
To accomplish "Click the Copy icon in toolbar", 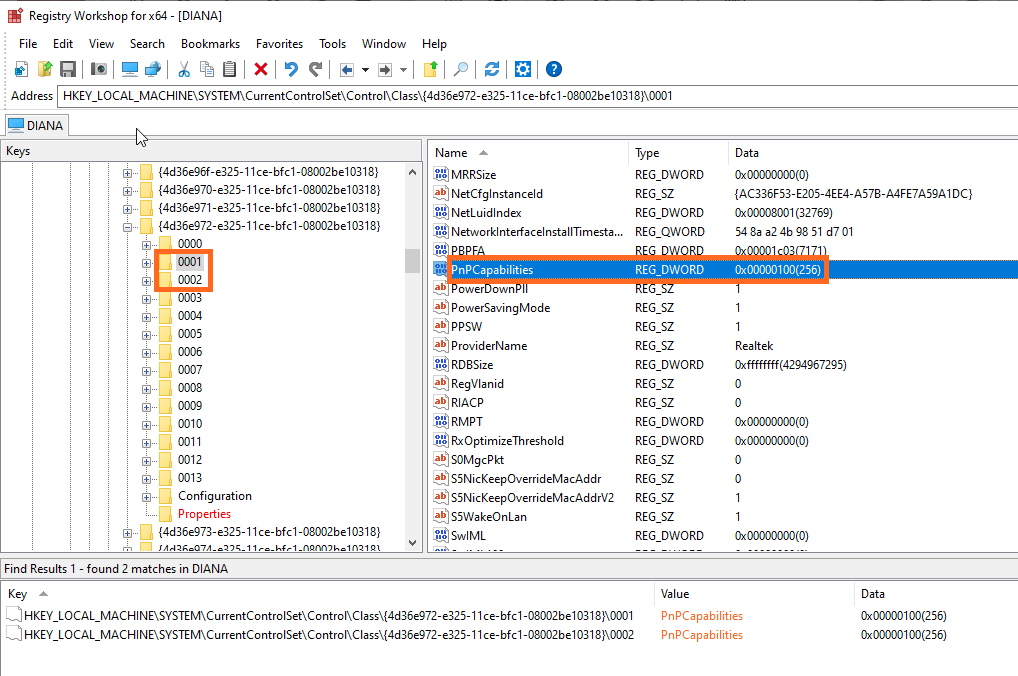I will pyautogui.click(x=207, y=69).
